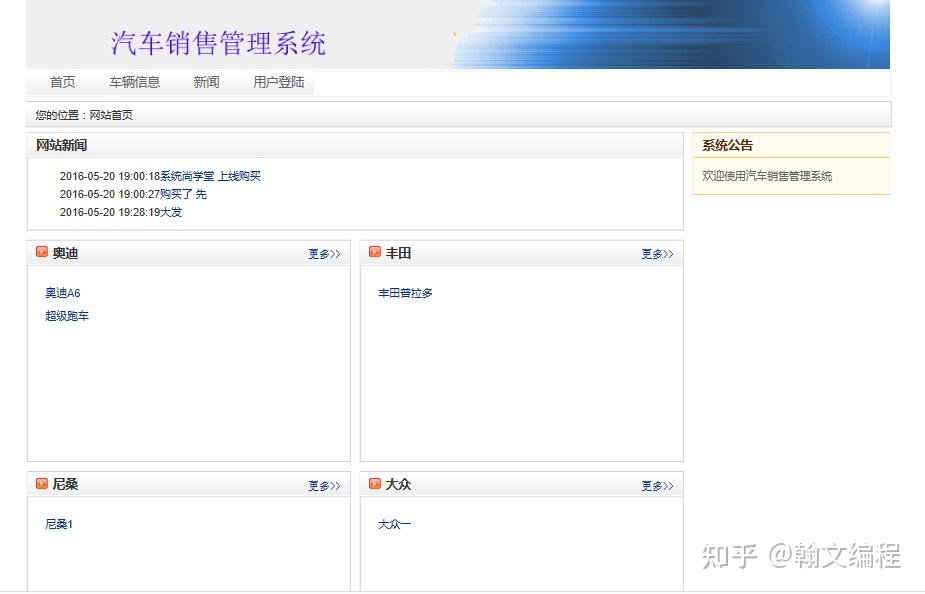
Task: Click the red icon next to 丰田 heading
Action: click(373, 253)
